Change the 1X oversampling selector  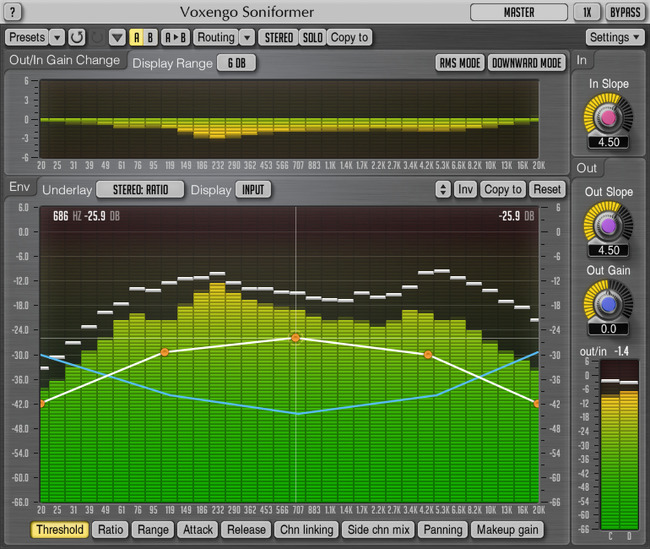point(587,12)
